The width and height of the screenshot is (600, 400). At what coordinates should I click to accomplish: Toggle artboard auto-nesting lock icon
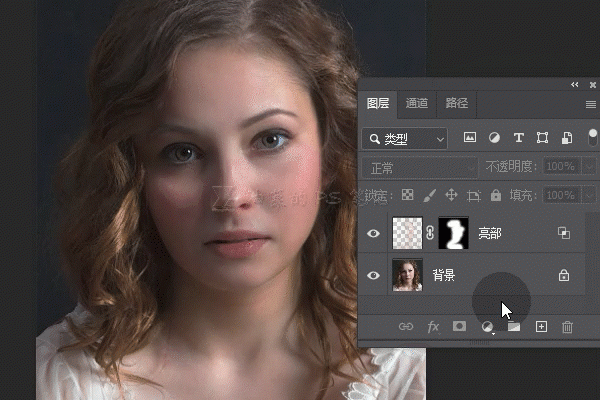(474, 196)
